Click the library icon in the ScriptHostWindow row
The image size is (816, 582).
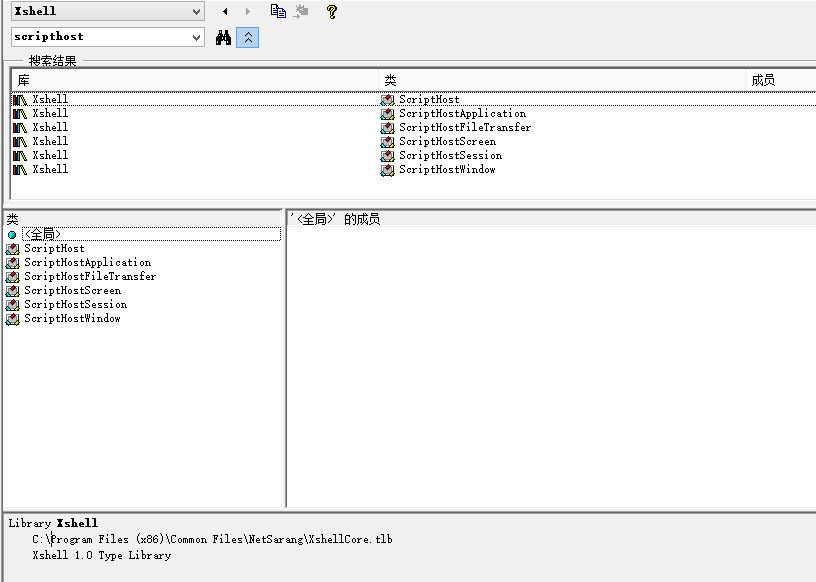tap(20, 170)
